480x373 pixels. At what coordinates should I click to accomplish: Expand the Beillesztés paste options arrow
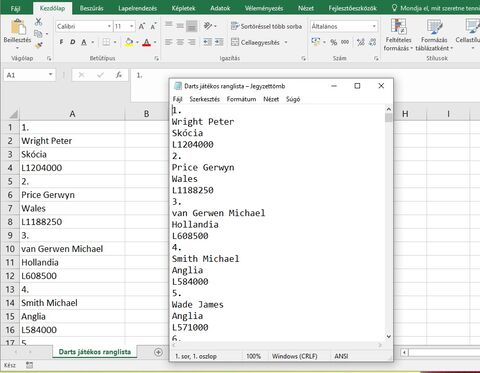tap(17, 48)
